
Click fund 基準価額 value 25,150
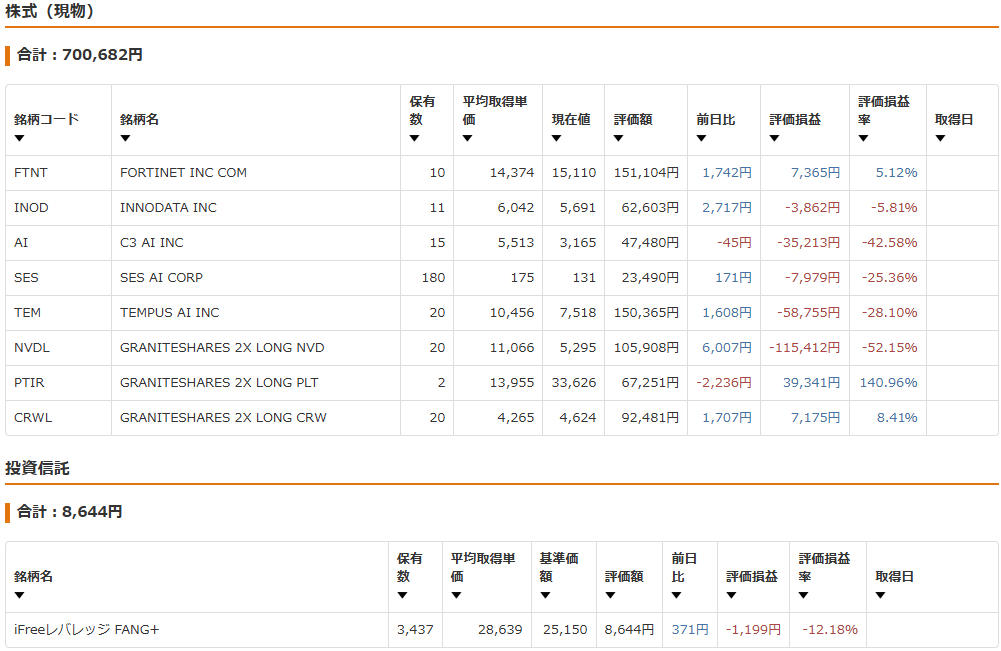pos(565,630)
